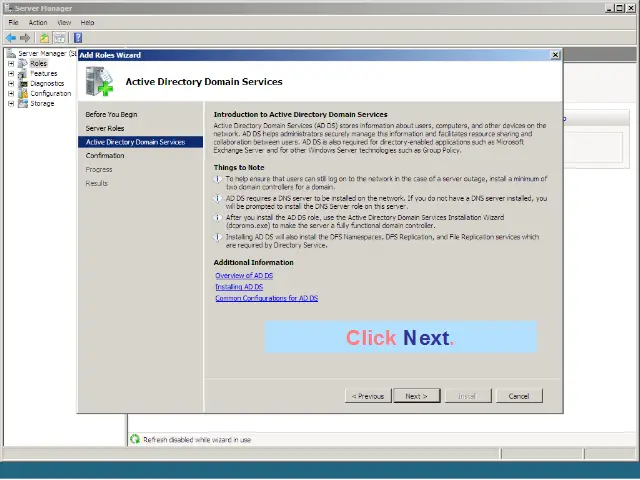
Task: Click the Features node icon in tree
Action: pos(23,74)
